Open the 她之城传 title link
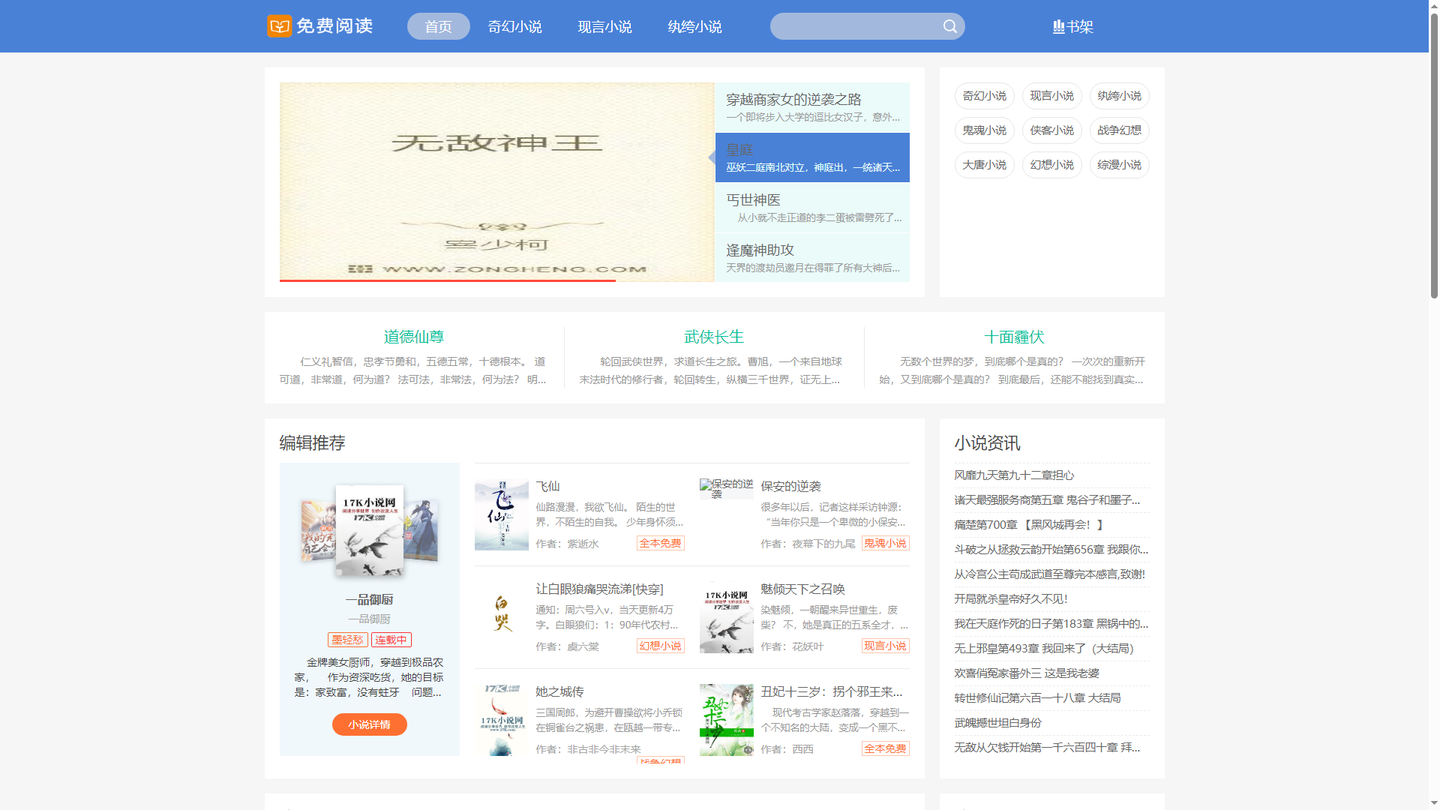The width and height of the screenshot is (1440, 810). point(560,692)
